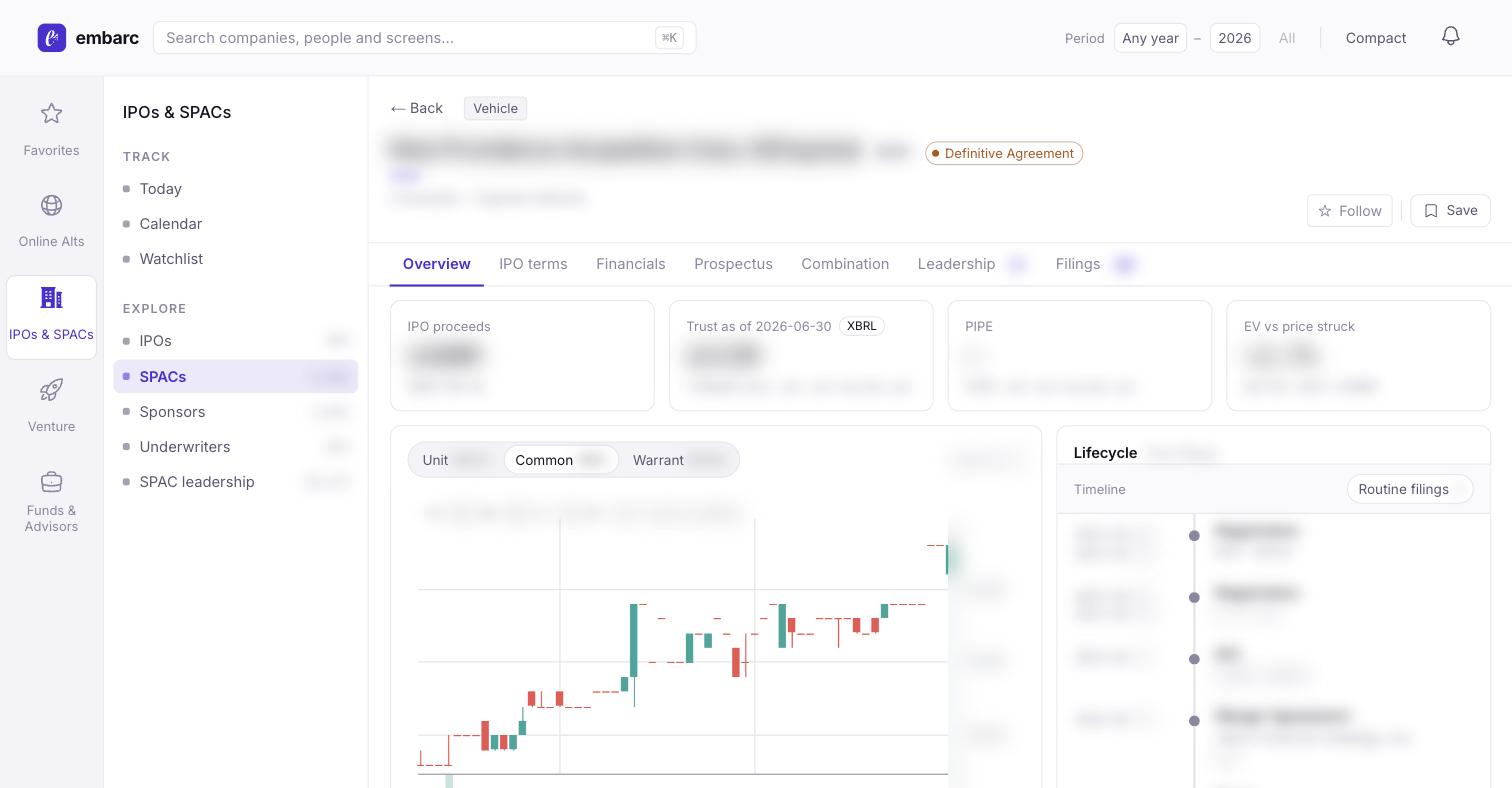Click the EV vs price struck card
The width and height of the screenshot is (1512, 788).
point(1358,355)
